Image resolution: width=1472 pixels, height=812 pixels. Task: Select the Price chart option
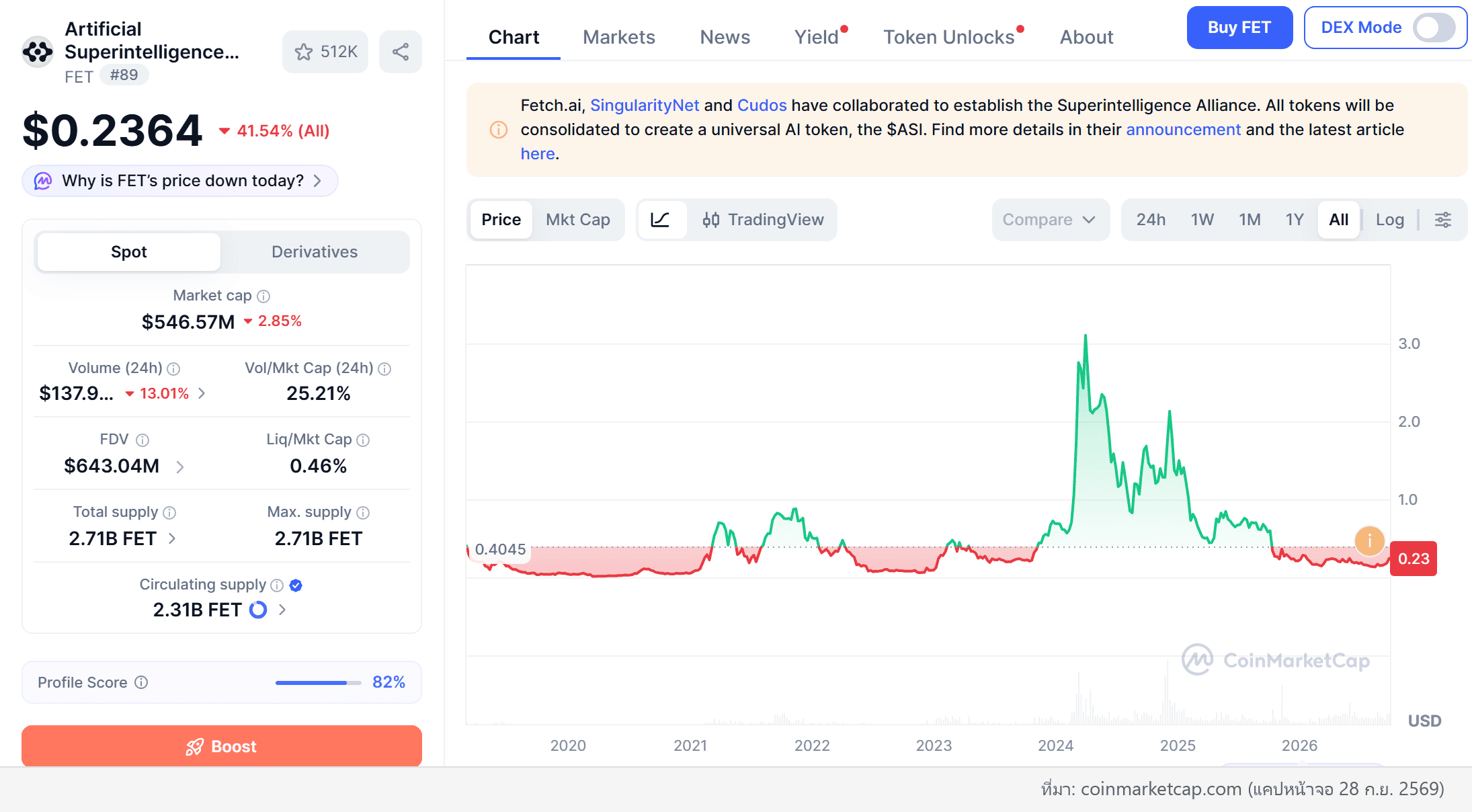click(501, 220)
